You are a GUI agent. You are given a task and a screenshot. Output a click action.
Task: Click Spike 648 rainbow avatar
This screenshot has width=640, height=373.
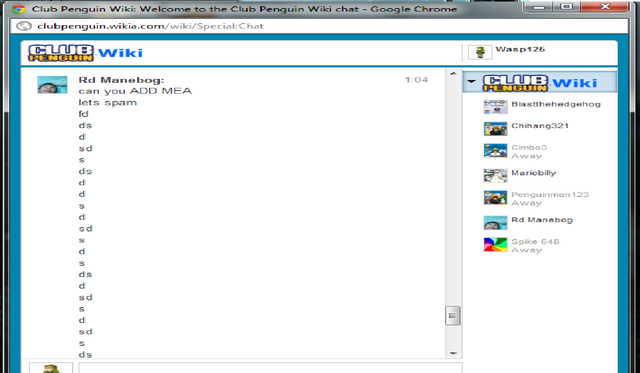495,245
